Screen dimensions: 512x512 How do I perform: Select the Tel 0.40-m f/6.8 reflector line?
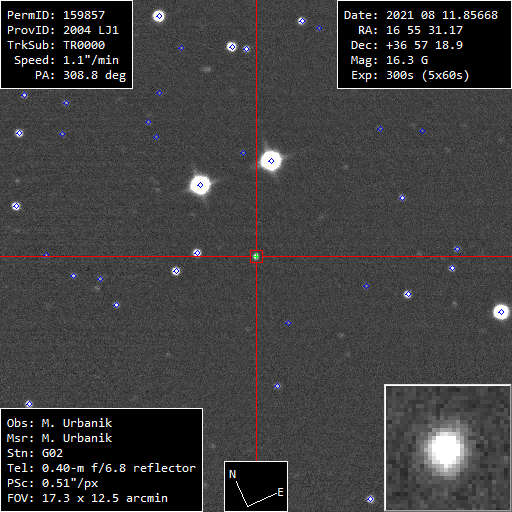(x=101, y=468)
